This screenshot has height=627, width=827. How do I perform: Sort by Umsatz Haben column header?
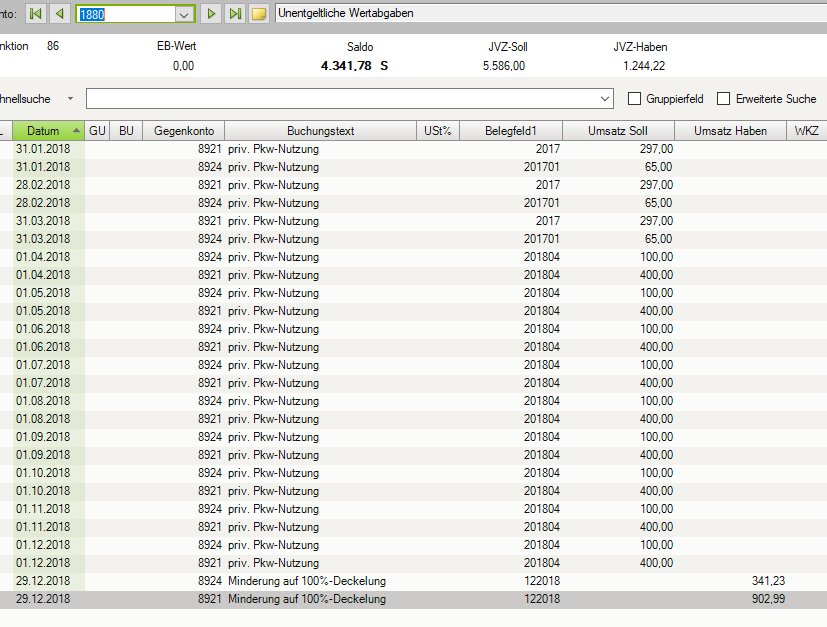click(x=730, y=131)
